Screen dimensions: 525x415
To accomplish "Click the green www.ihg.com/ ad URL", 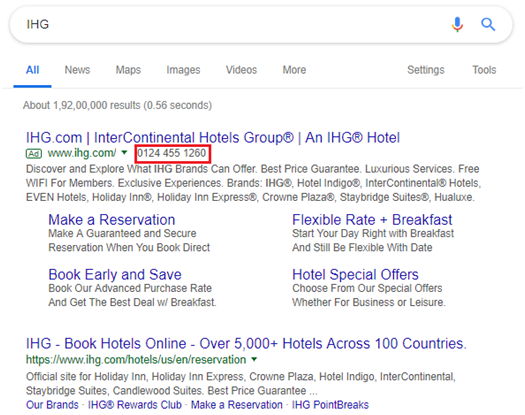I will pyautogui.click(x=82, y=153).
